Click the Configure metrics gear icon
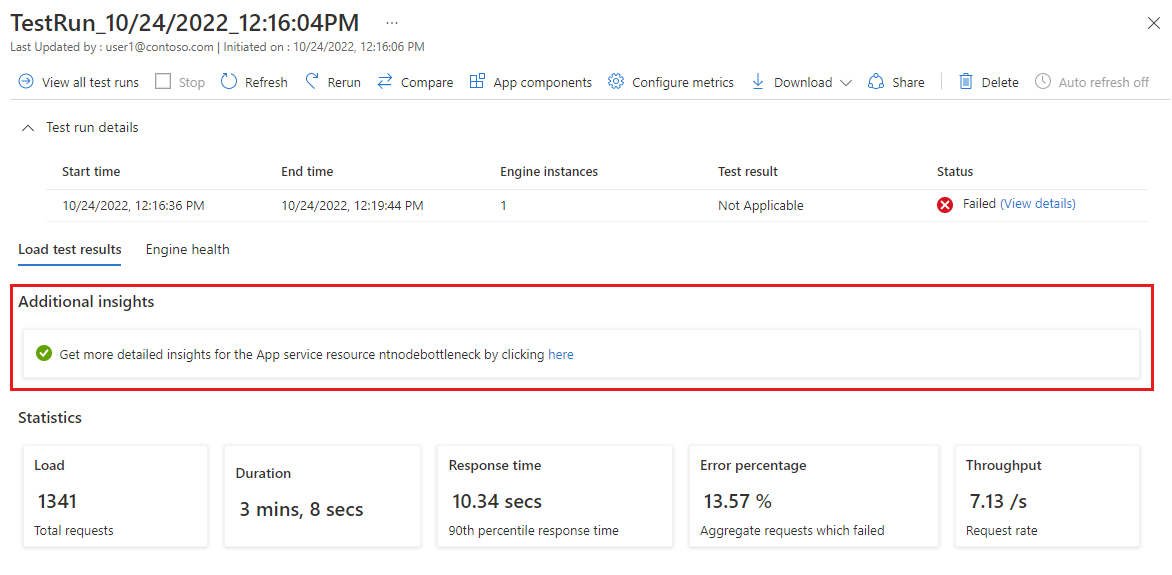1172x575 pixels. click(x=616, y=82)
